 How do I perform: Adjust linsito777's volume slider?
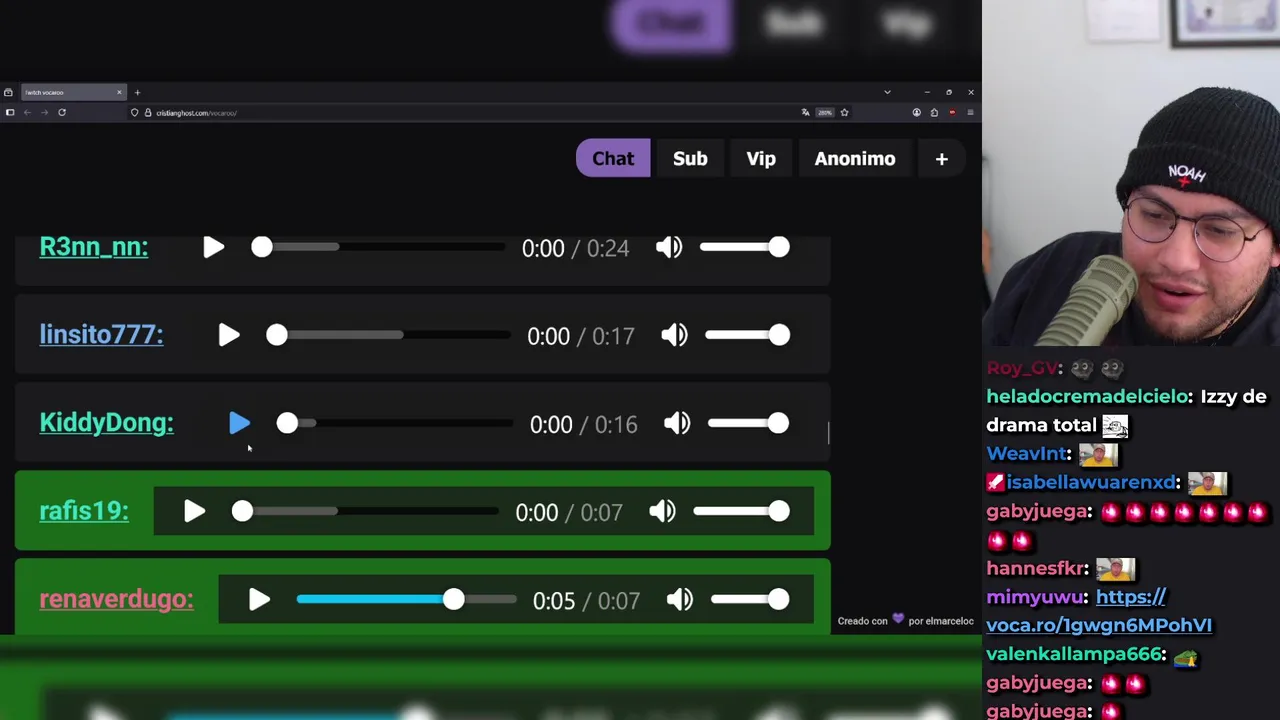pyautogui.click(x=748, y=335)
